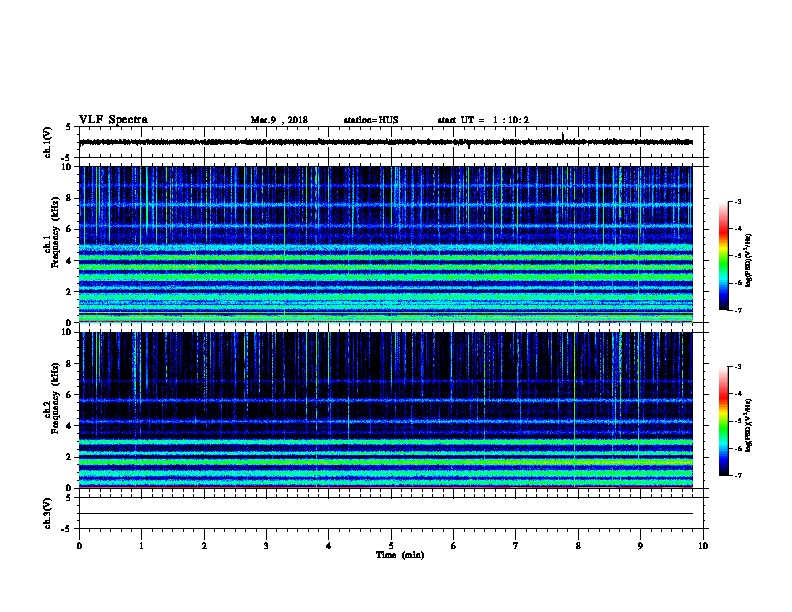Click the ch.1 voltage waveform trace
This screenshot has height=612, width=792.
(x=386, y=142)
